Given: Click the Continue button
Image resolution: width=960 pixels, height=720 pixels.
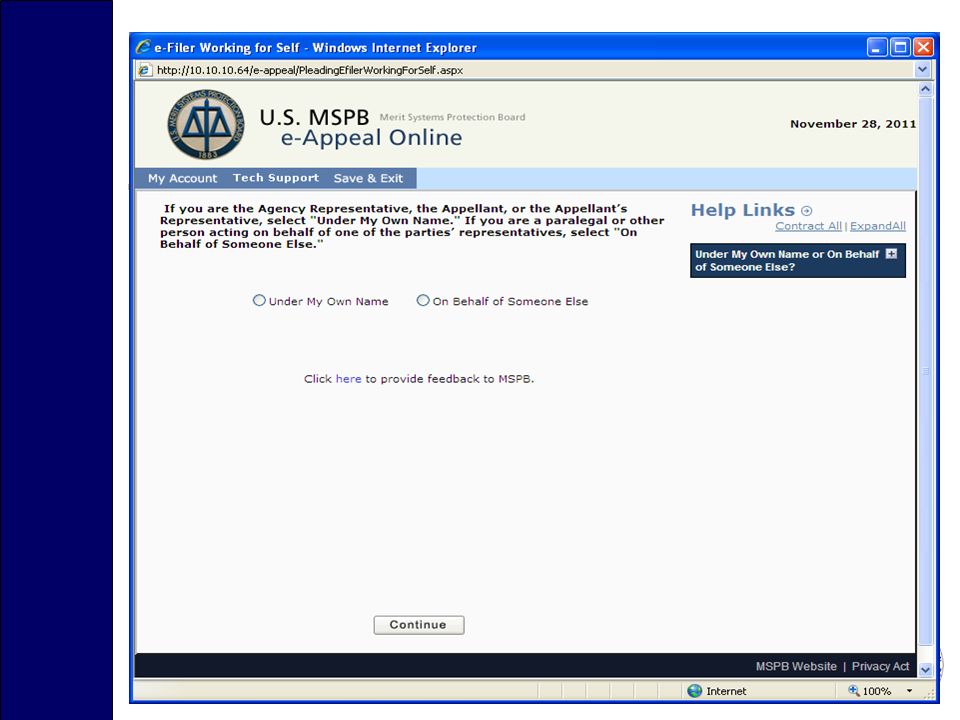Looking at the screenshot, I should tap(419, 624).
